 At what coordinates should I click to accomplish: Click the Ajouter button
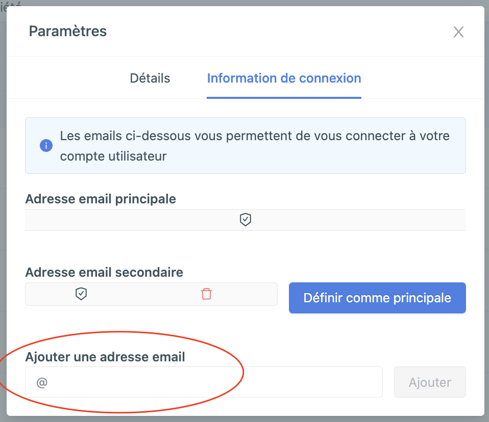[x=430, y=382]
